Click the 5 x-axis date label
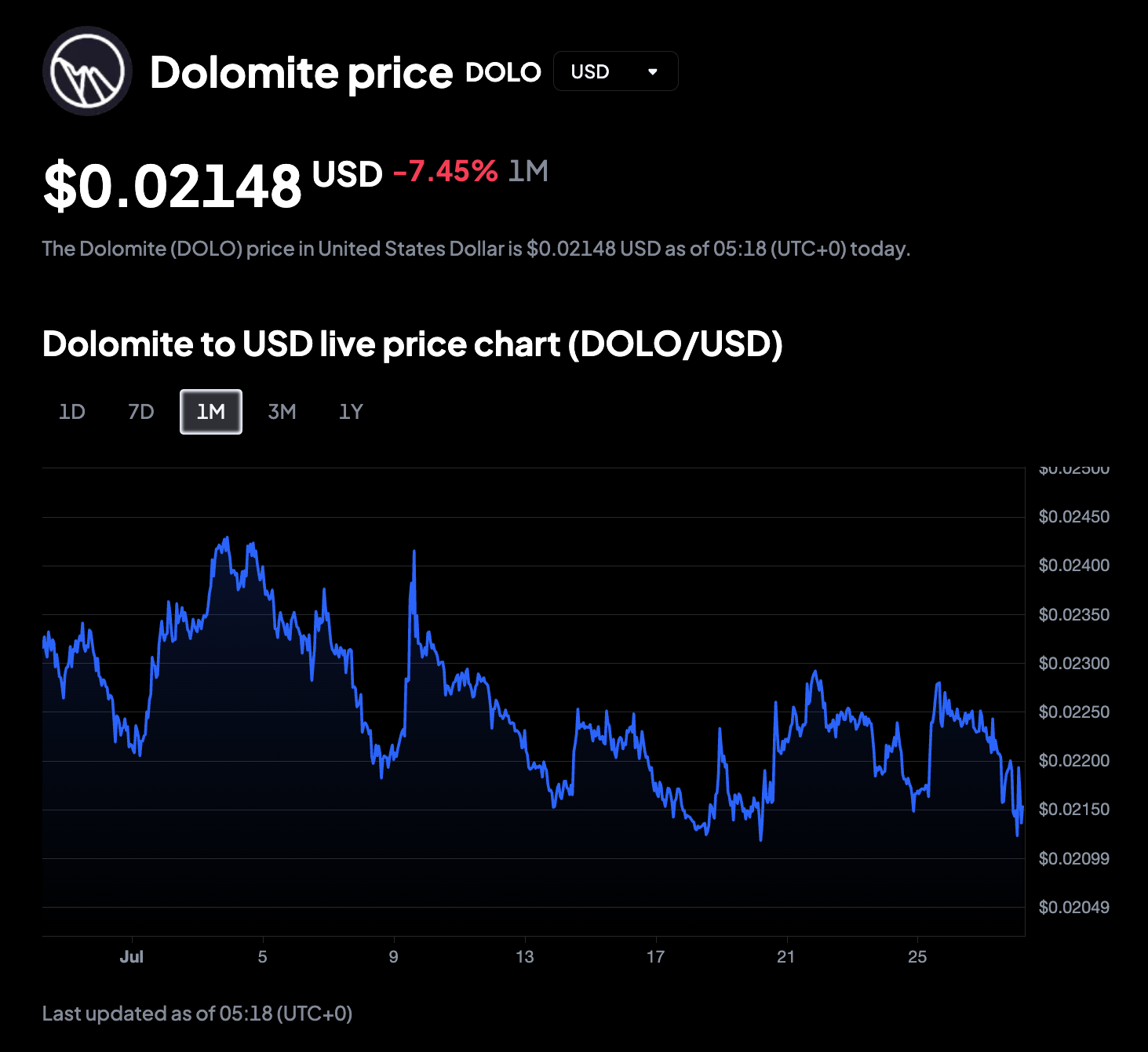The height and width of the screenshot is (1052, 1148). 263,957
